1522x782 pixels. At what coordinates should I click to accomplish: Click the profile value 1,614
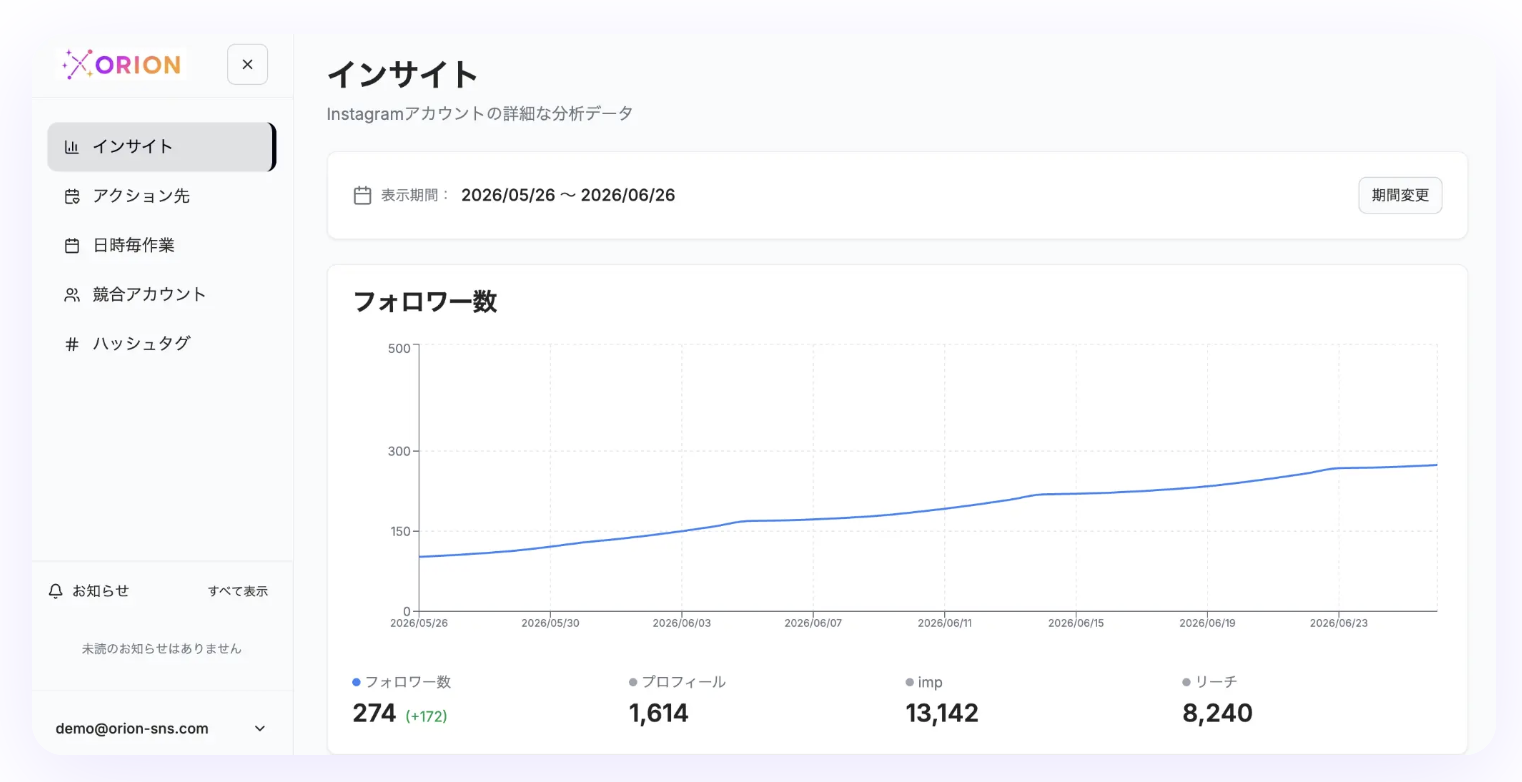coord(659,713)
